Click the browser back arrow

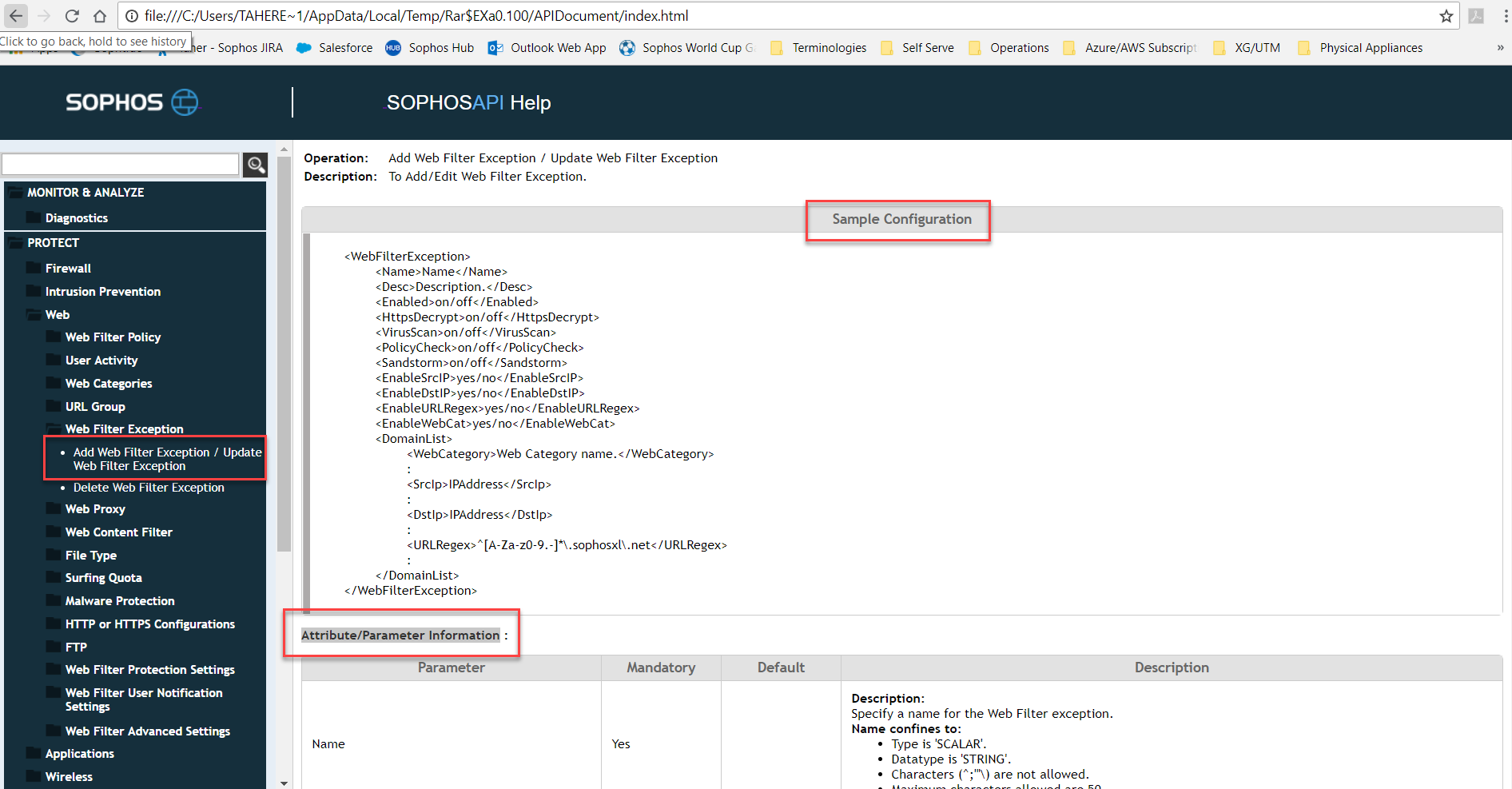(16, 16)
